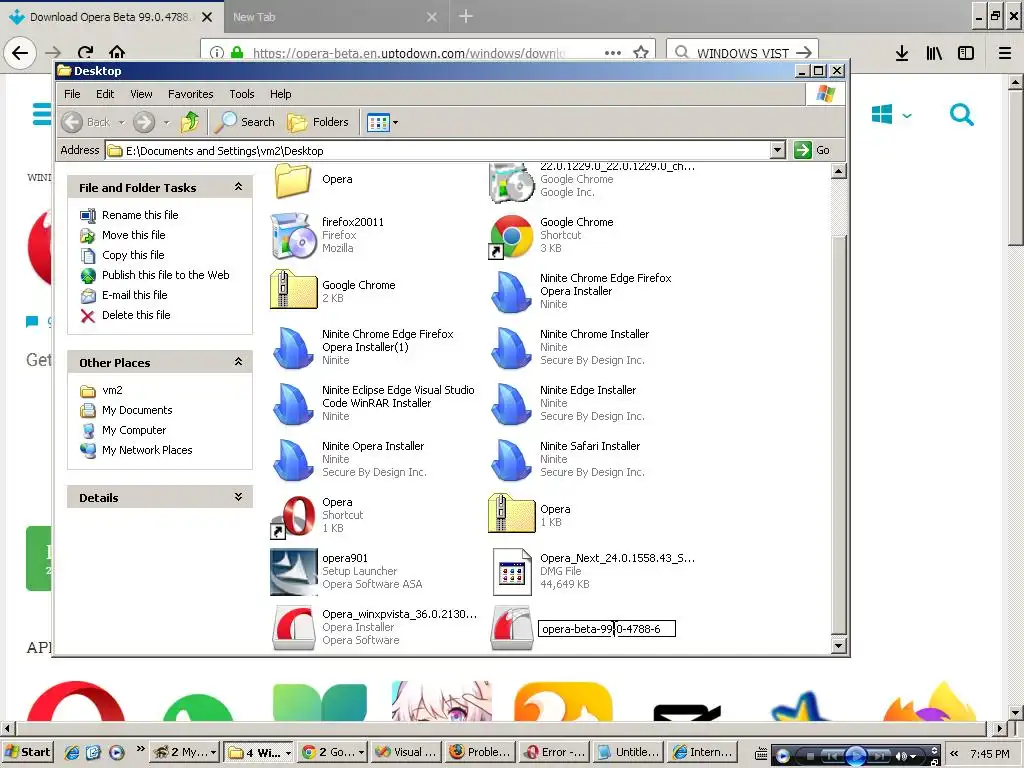1024x768 pixels.
Task: Select the Opera shortcut icon
Action: click(x=294, y=517)
